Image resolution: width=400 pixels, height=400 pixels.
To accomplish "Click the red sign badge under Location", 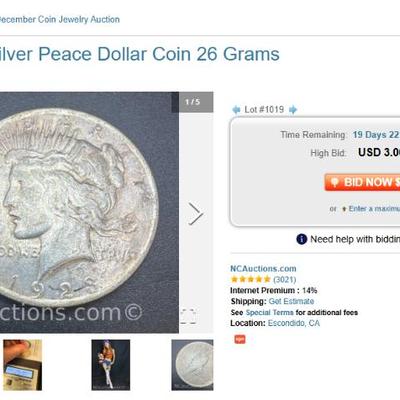I will (240, 339).
